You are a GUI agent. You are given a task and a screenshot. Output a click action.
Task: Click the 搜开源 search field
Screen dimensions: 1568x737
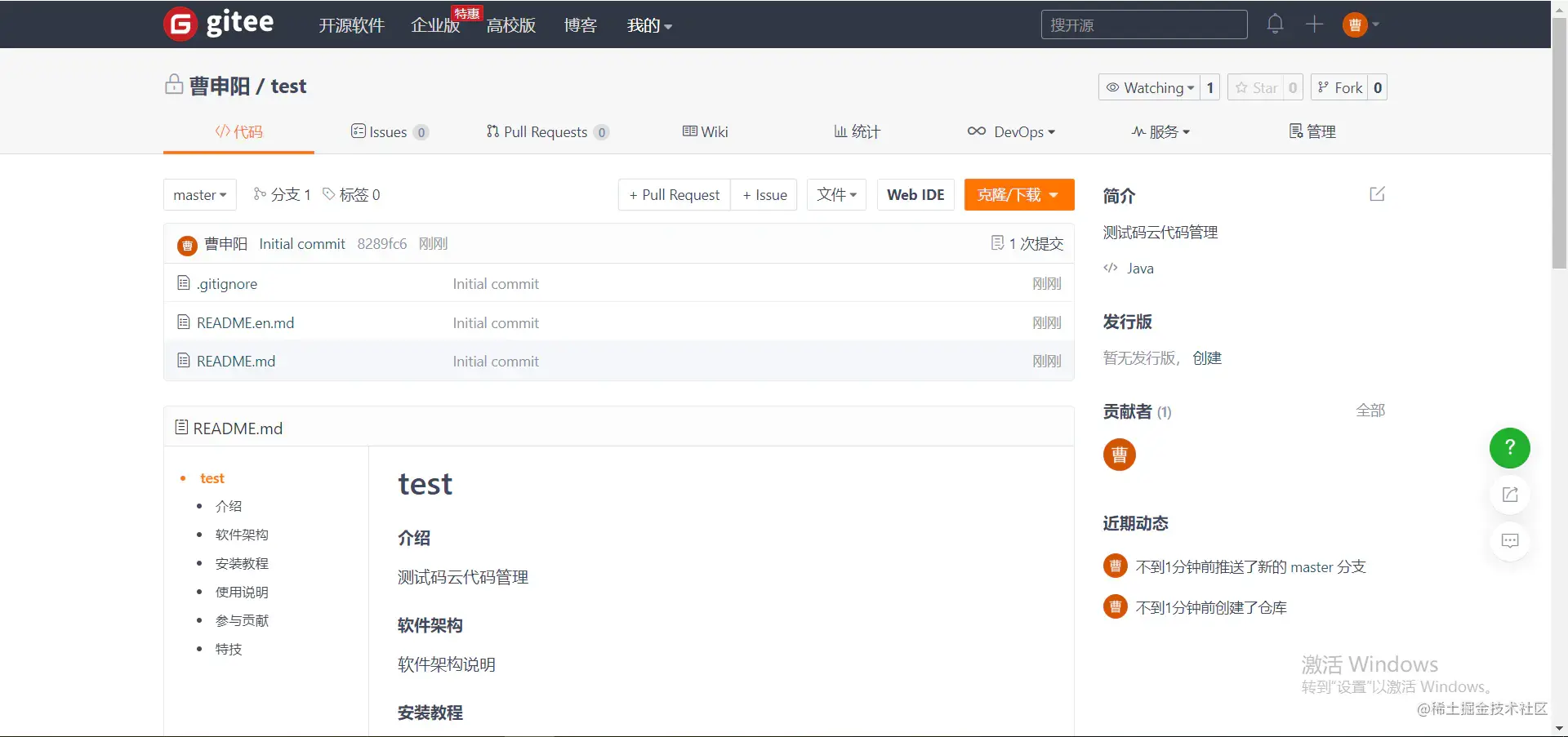1144,24
